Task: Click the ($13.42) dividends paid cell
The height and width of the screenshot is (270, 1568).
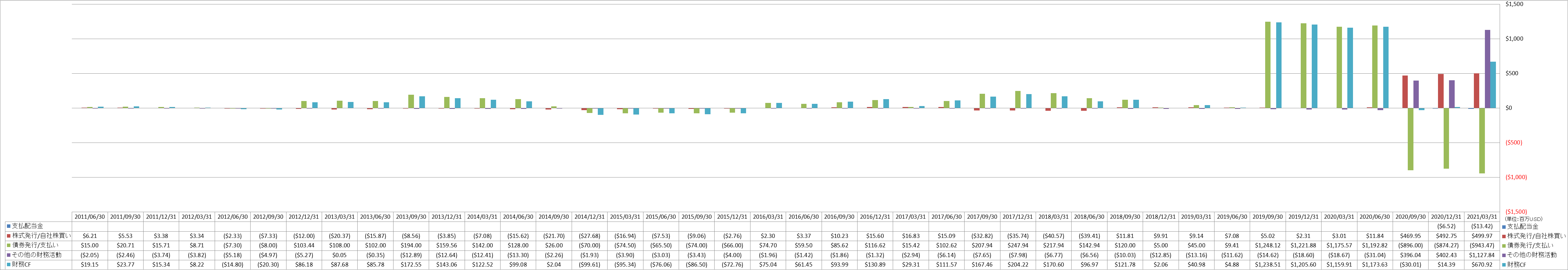Action: (x=1482, y=226)
